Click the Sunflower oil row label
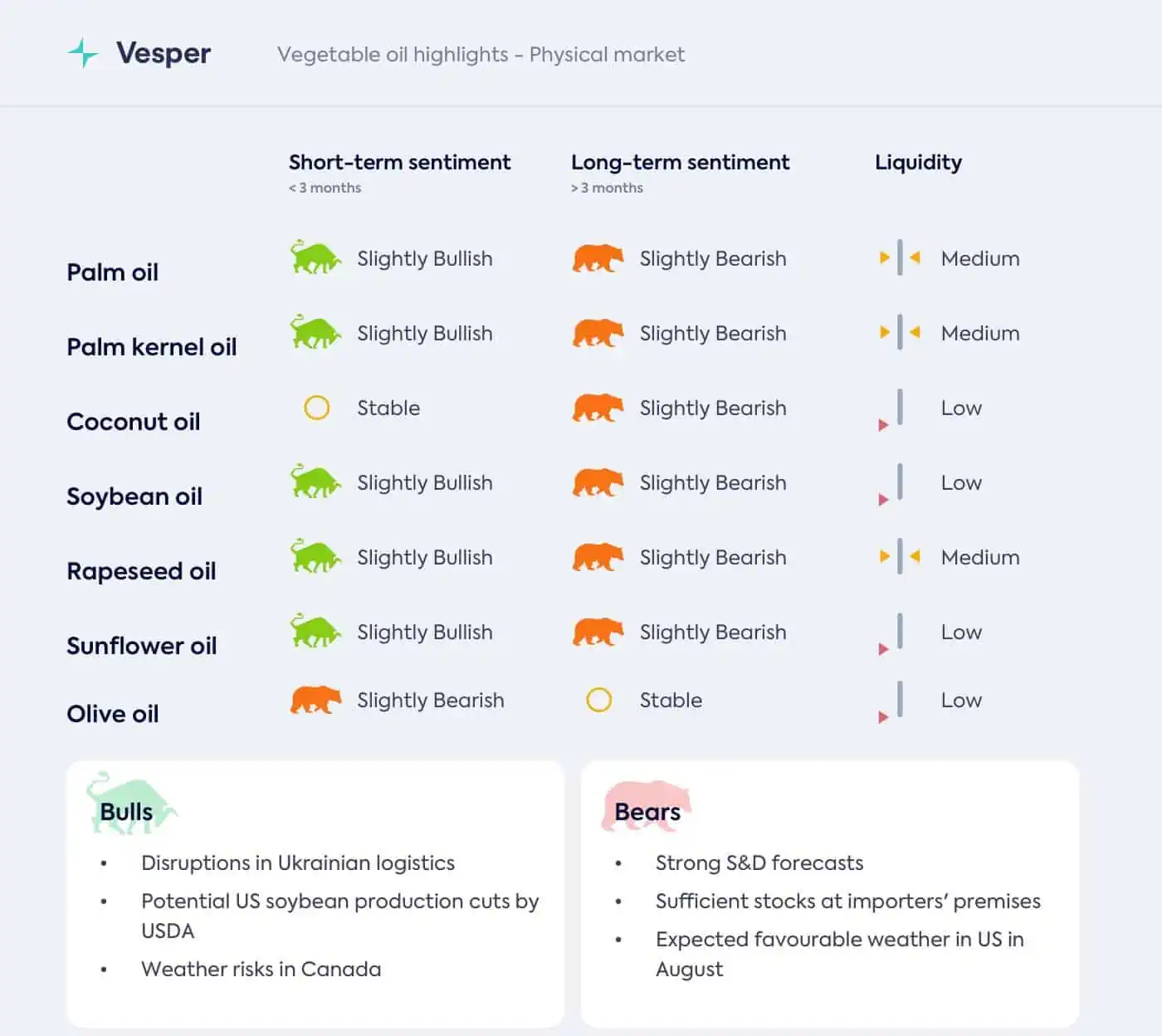The width and height of the screenshot is (1162, 1036). point(141,646)
